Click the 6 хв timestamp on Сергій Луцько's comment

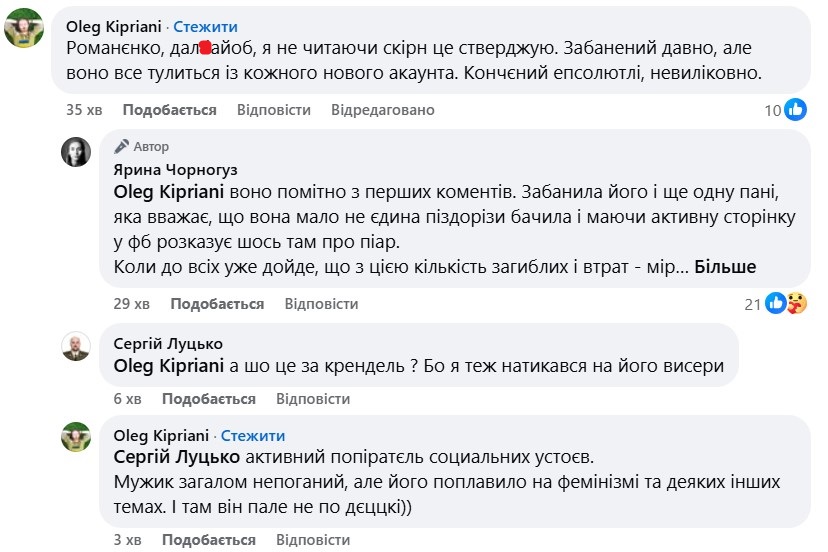coord(127,399)
